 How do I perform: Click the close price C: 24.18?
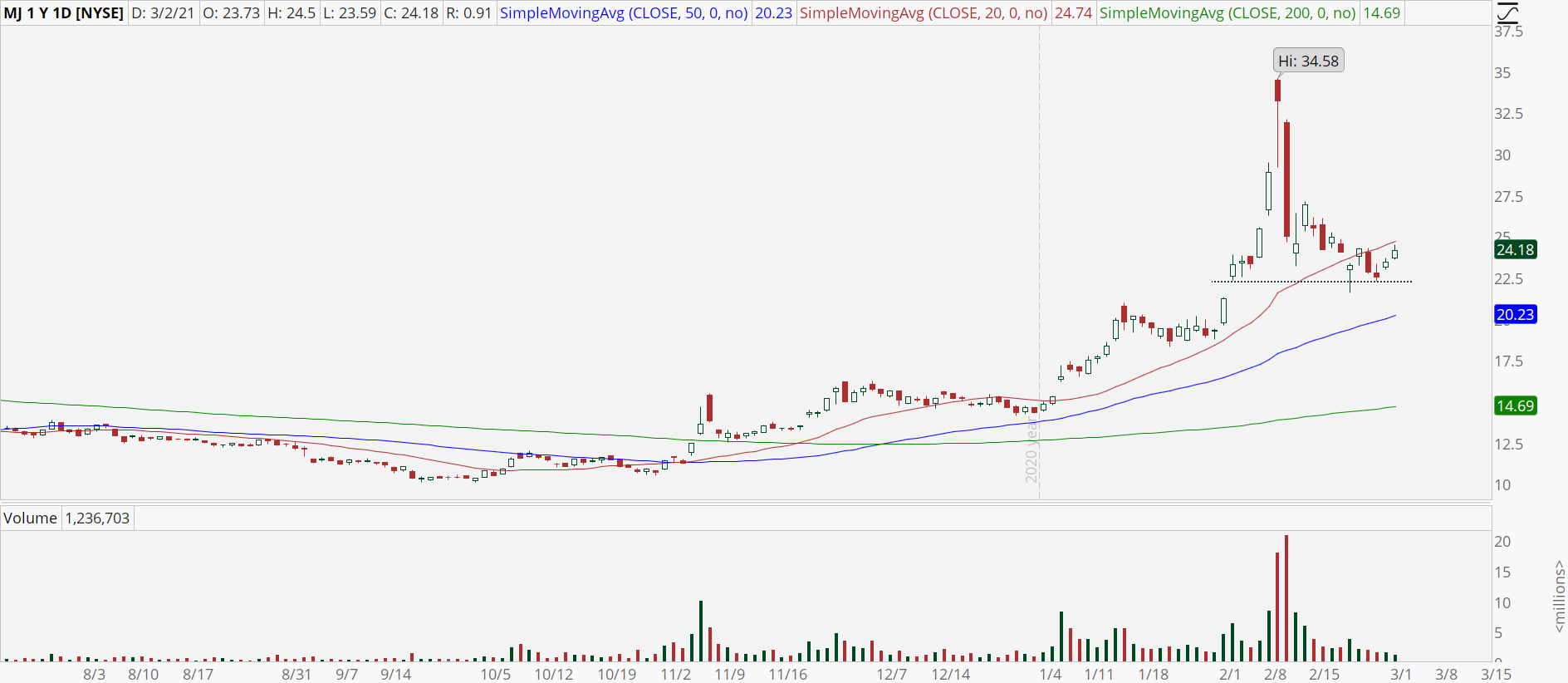pos(411,13)
